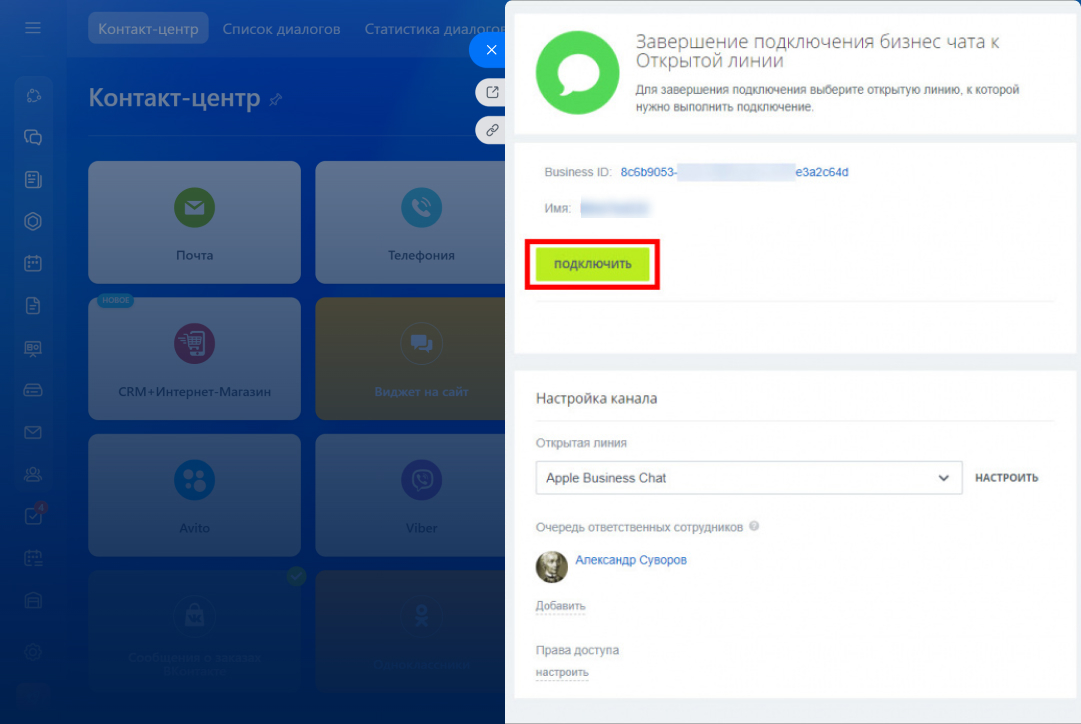
Task: Open the Почта card
Action: pyautogui.click(x=194, y=222)
